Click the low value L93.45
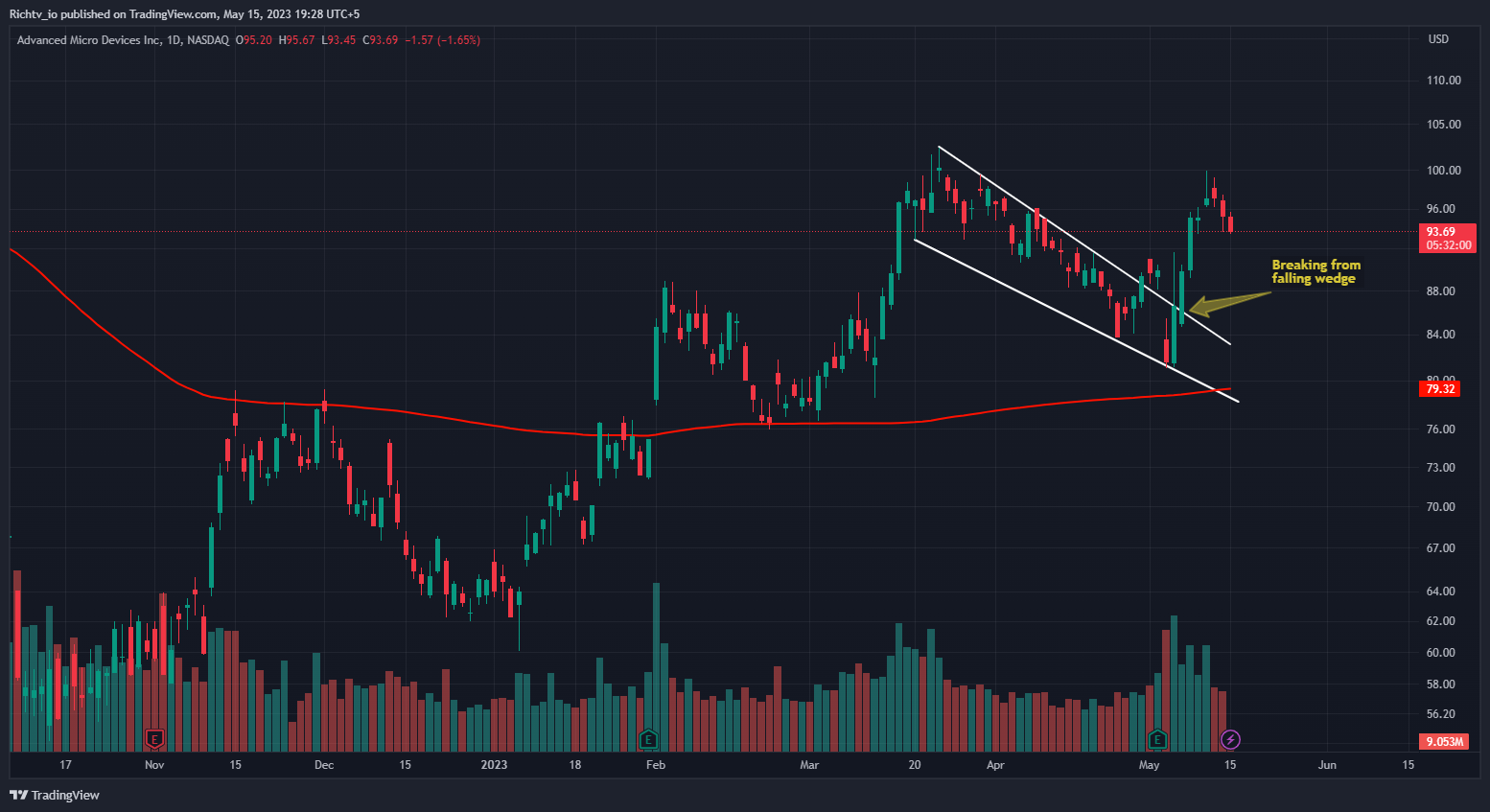1490x812 pixels. coord(338,40)
